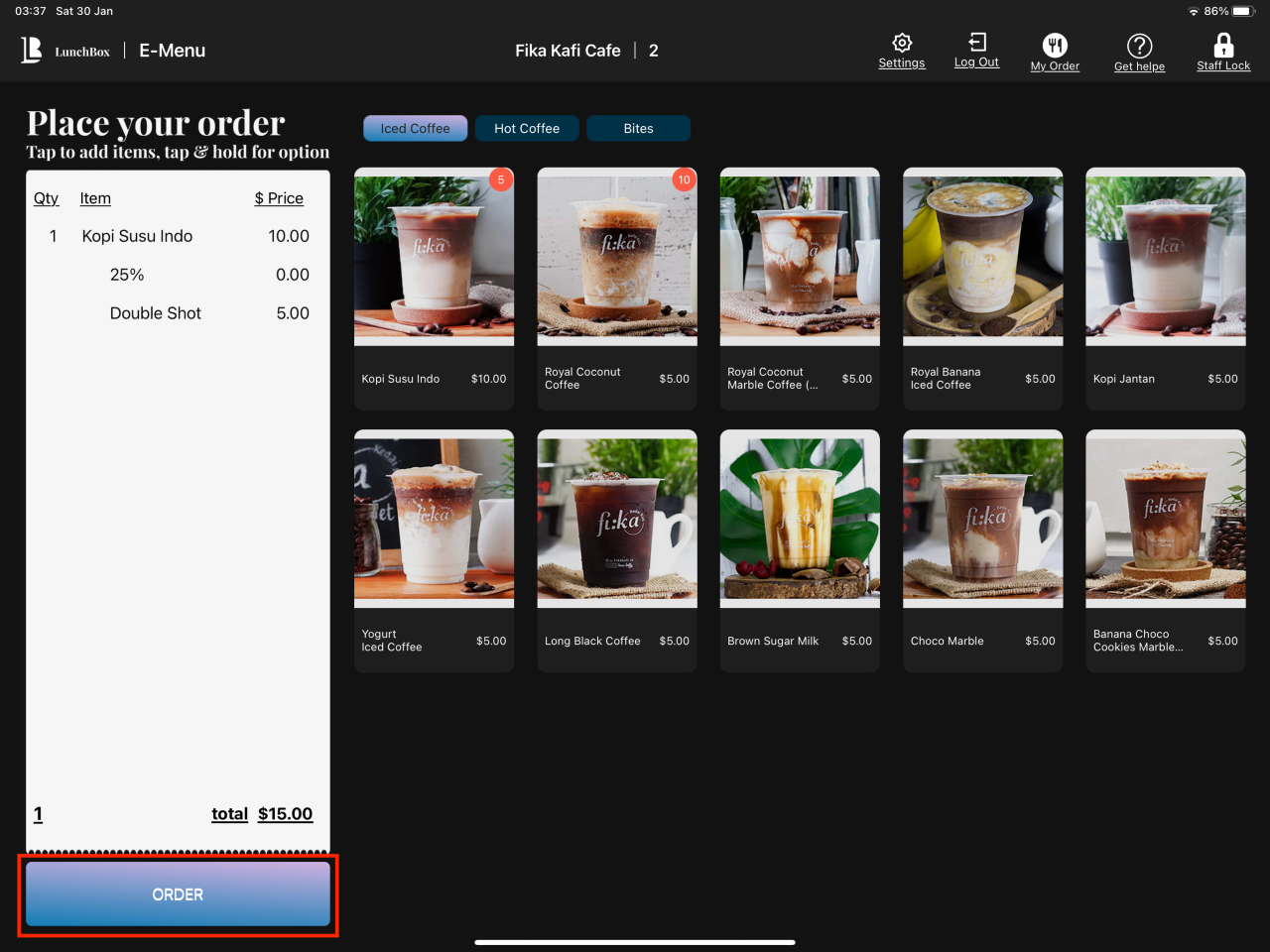
Task: Tap the E-Menu label in header
Action: coord(172,51)
